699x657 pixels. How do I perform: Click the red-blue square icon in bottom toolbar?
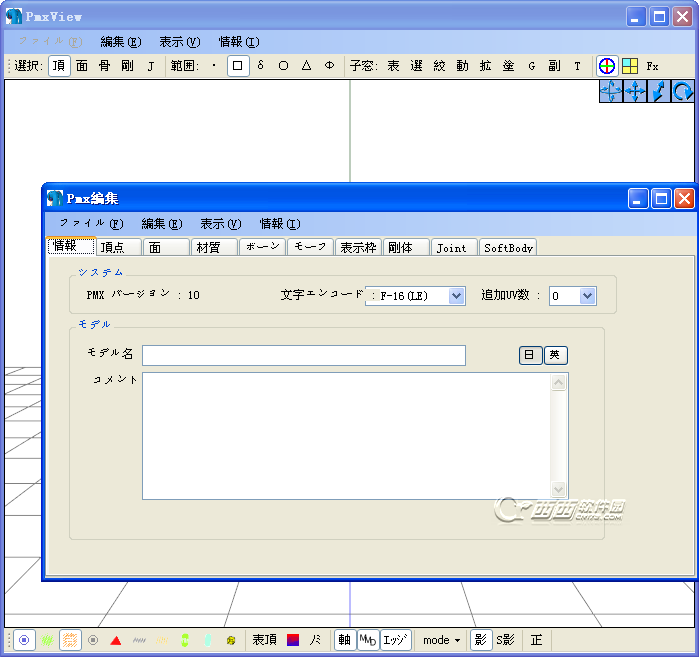coord(293,640)
